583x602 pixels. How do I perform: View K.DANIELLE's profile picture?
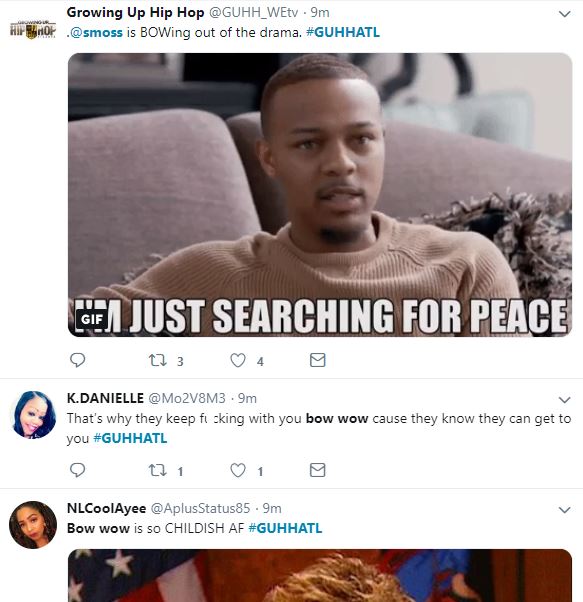pyautogui.click(x=33, y=415)
